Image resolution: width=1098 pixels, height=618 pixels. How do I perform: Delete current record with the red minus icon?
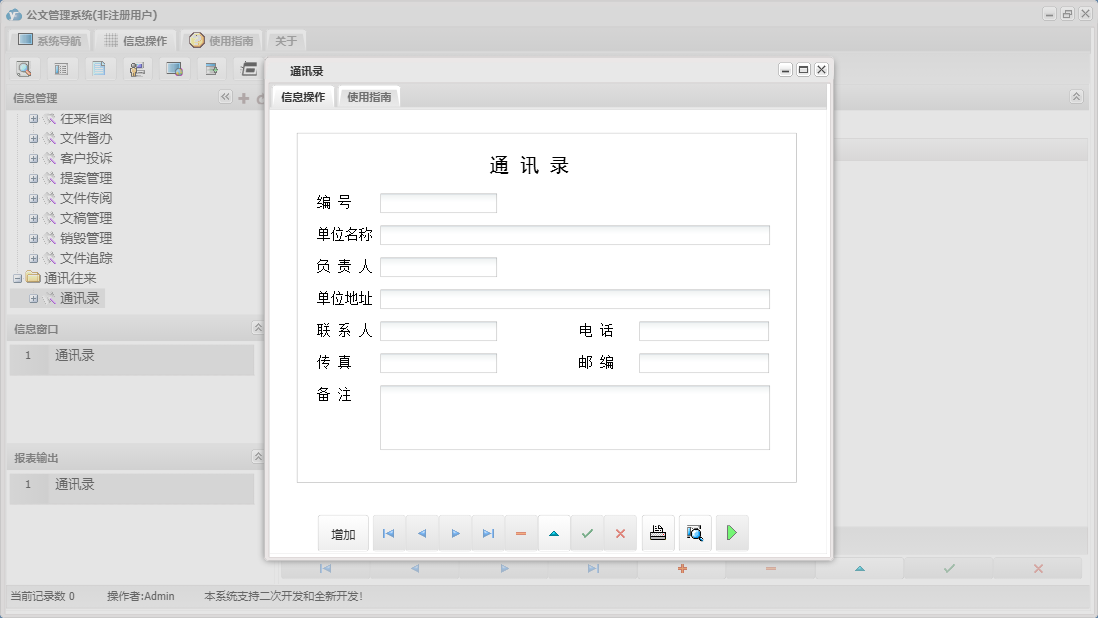[x=521, y=533]
